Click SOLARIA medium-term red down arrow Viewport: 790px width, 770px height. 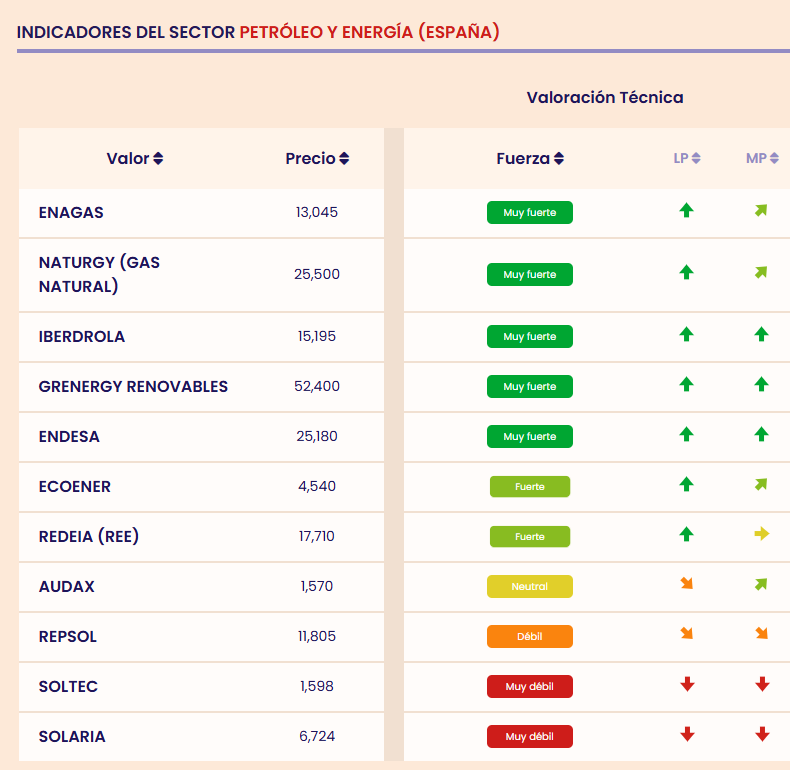tap(762, 735)
